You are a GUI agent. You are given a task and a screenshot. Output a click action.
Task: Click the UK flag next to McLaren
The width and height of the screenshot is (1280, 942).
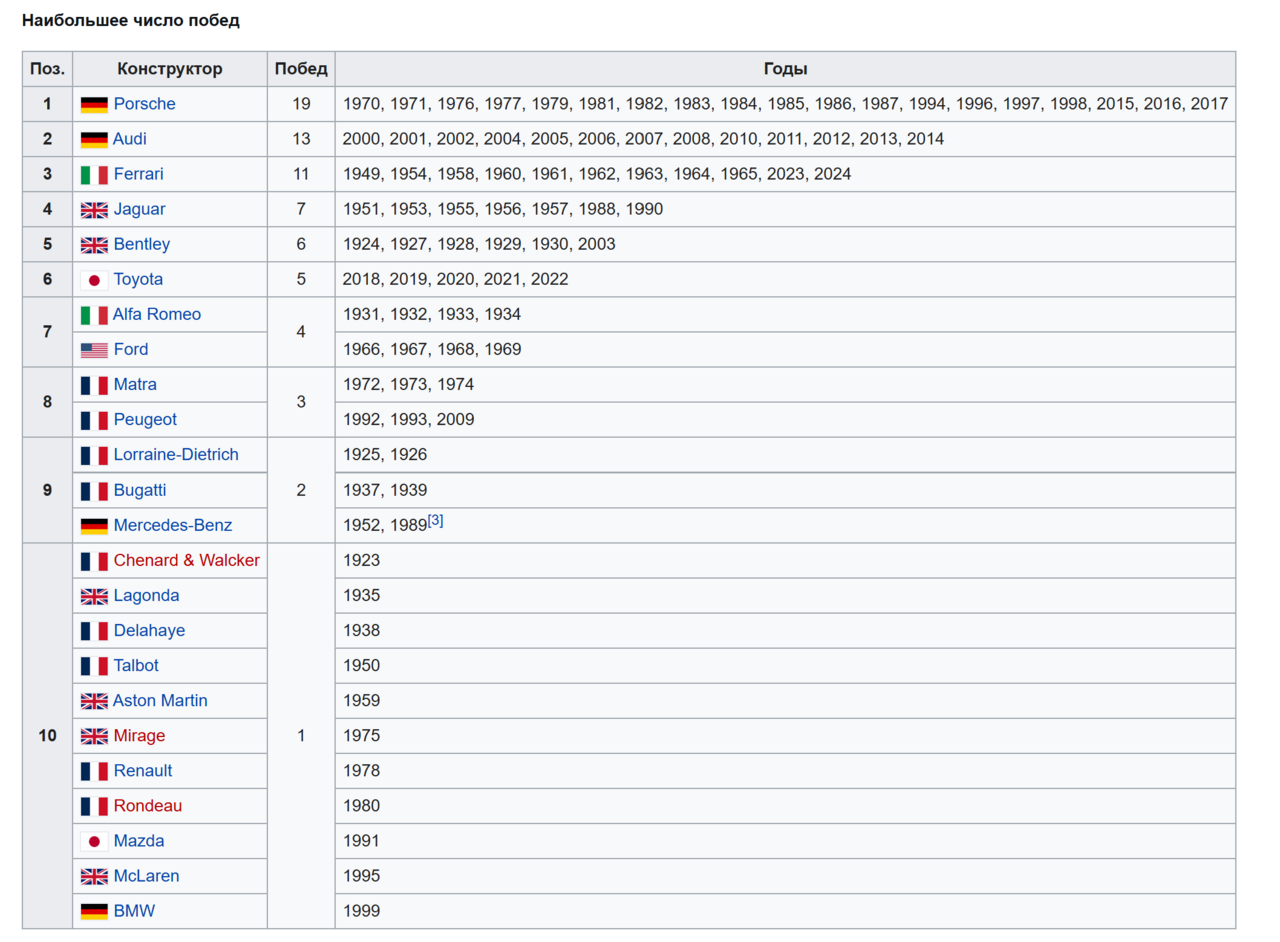[94, 876]
